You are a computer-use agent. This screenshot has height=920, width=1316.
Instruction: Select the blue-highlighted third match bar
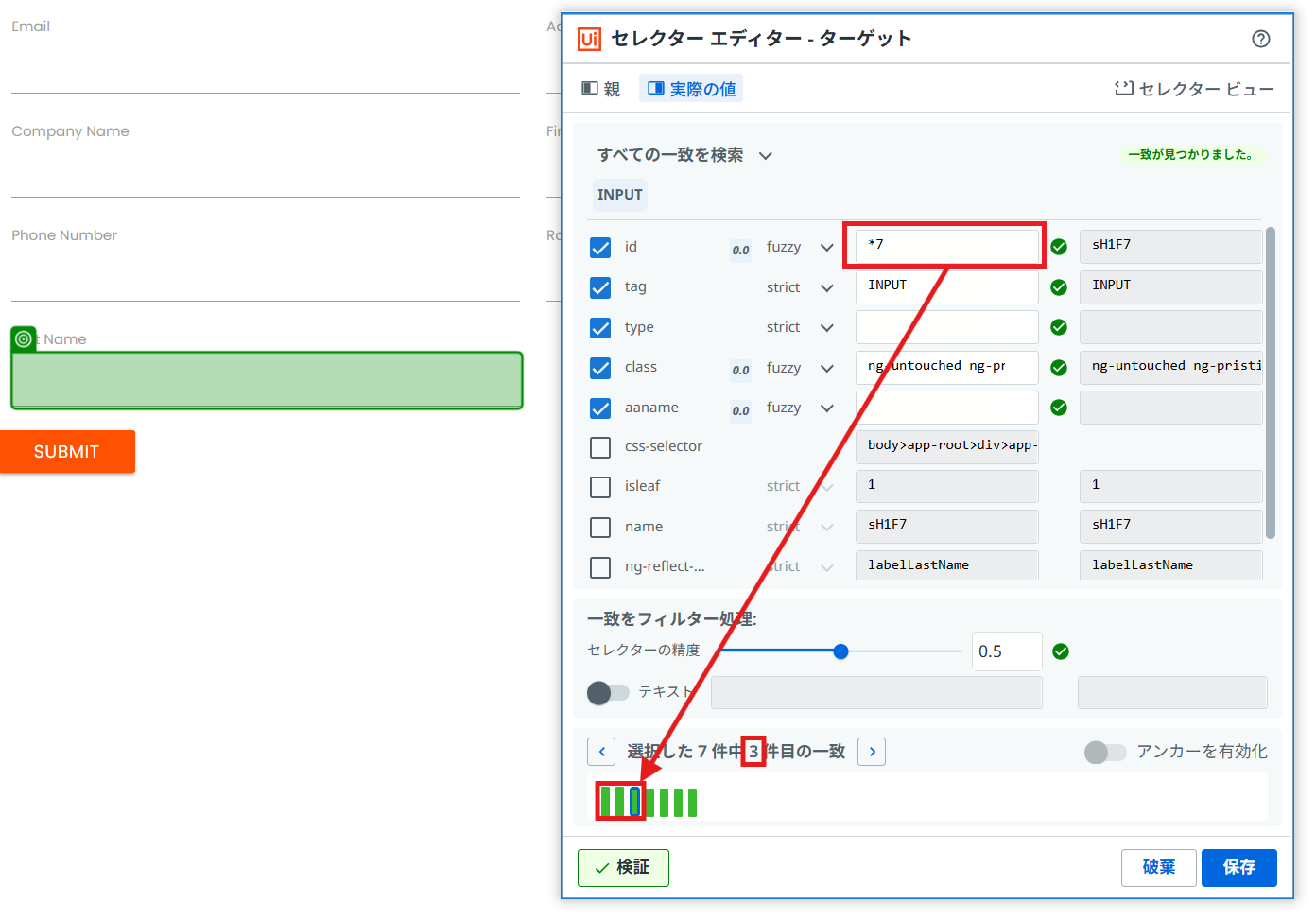[x=635, y=802]
